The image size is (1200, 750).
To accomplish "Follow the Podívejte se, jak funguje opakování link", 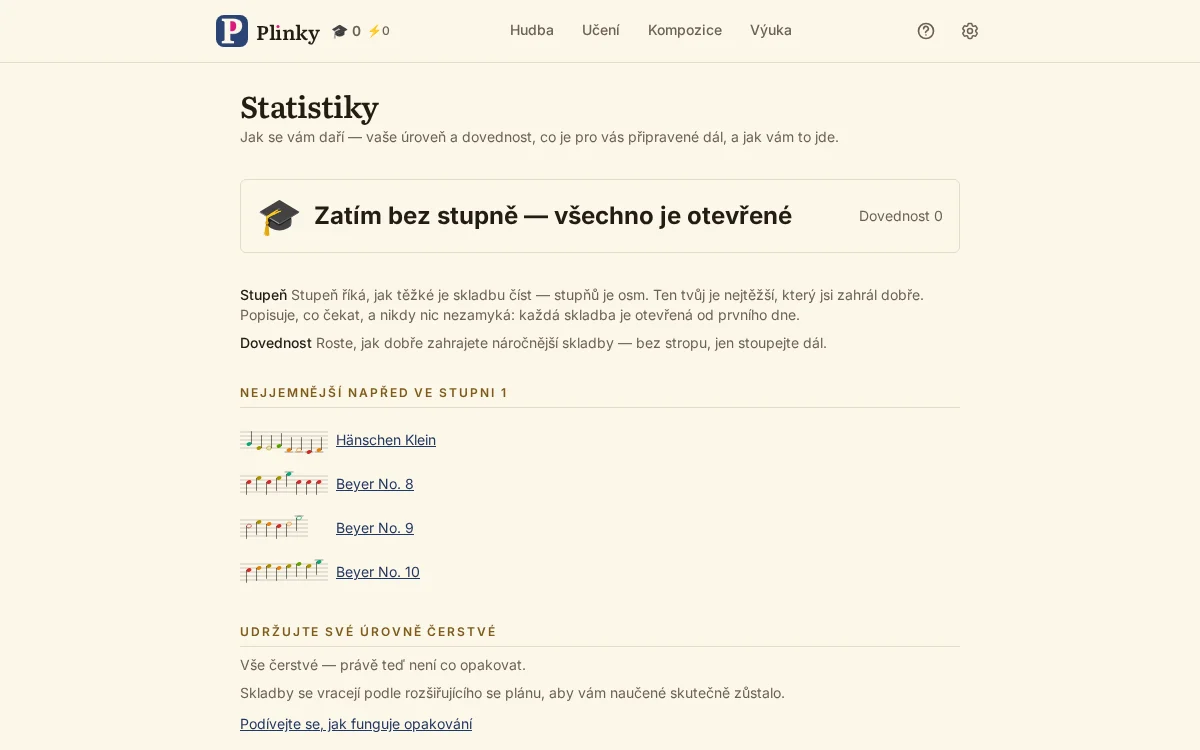I will click(356, 724).
